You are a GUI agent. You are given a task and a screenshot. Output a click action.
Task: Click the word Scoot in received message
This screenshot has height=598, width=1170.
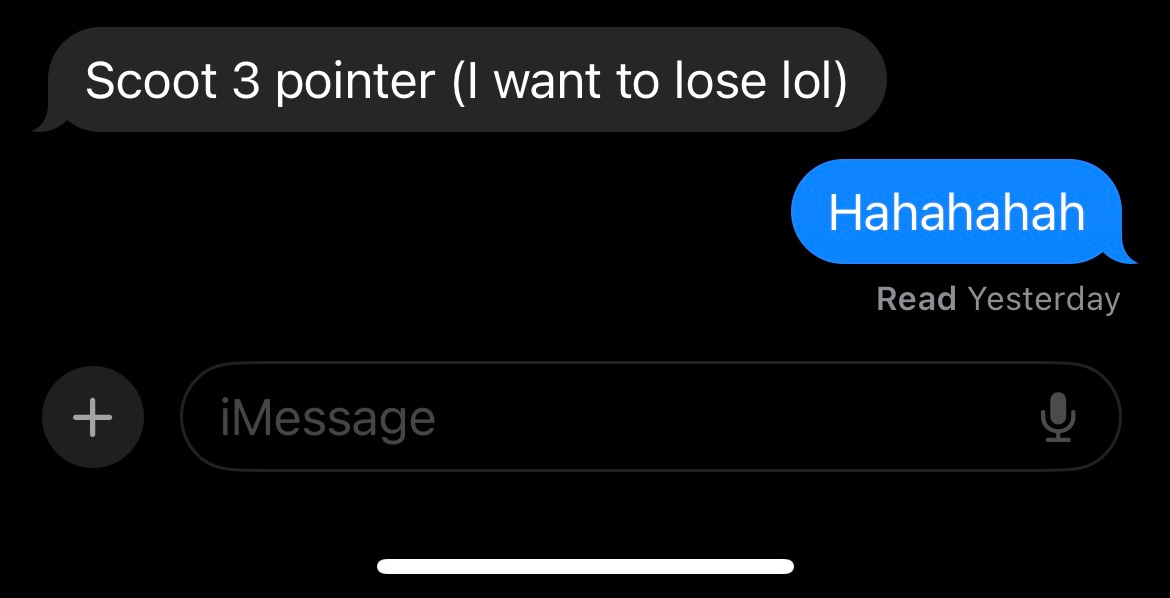[x=151, y=80]
